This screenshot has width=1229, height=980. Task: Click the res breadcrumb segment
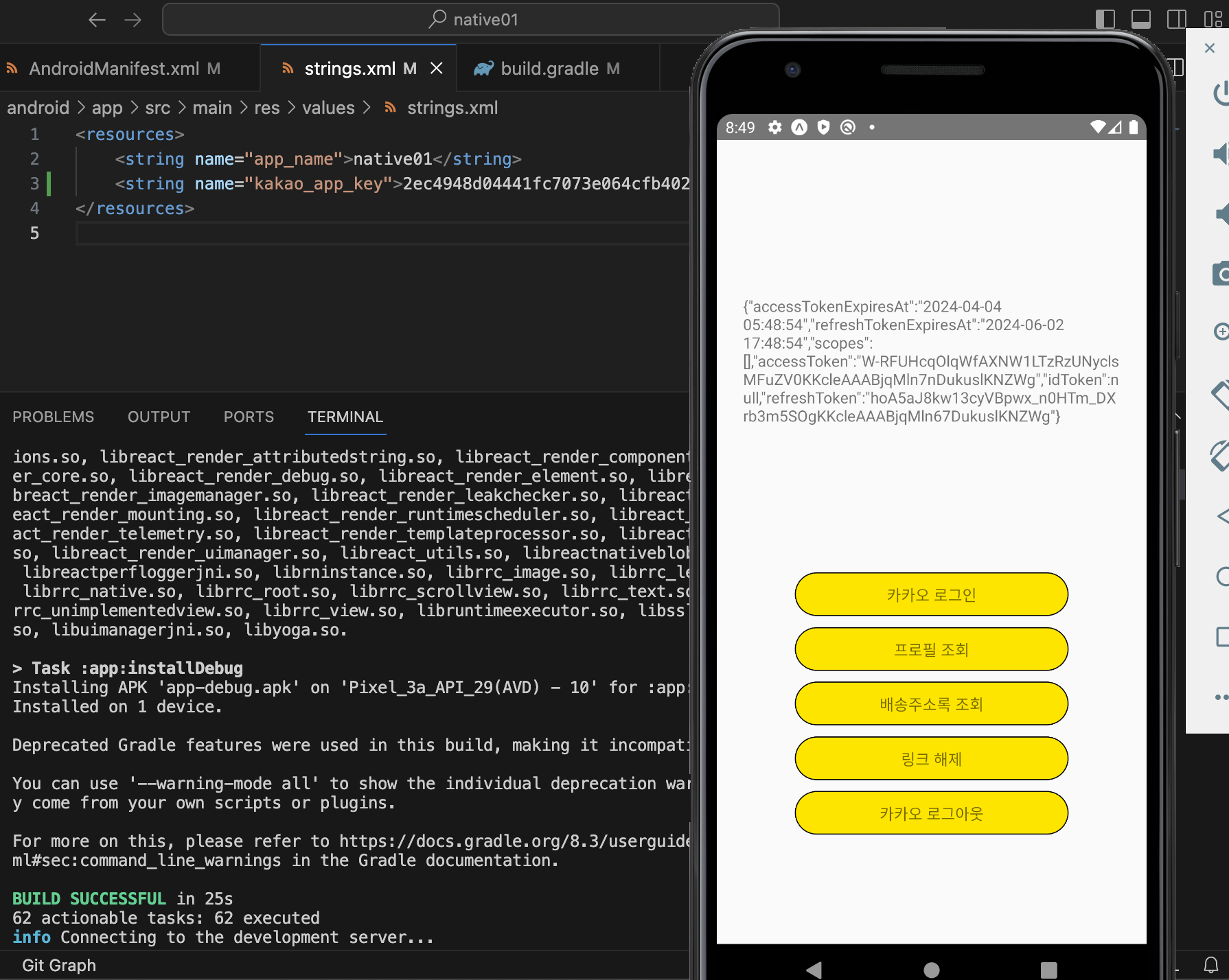pos(267,108)
